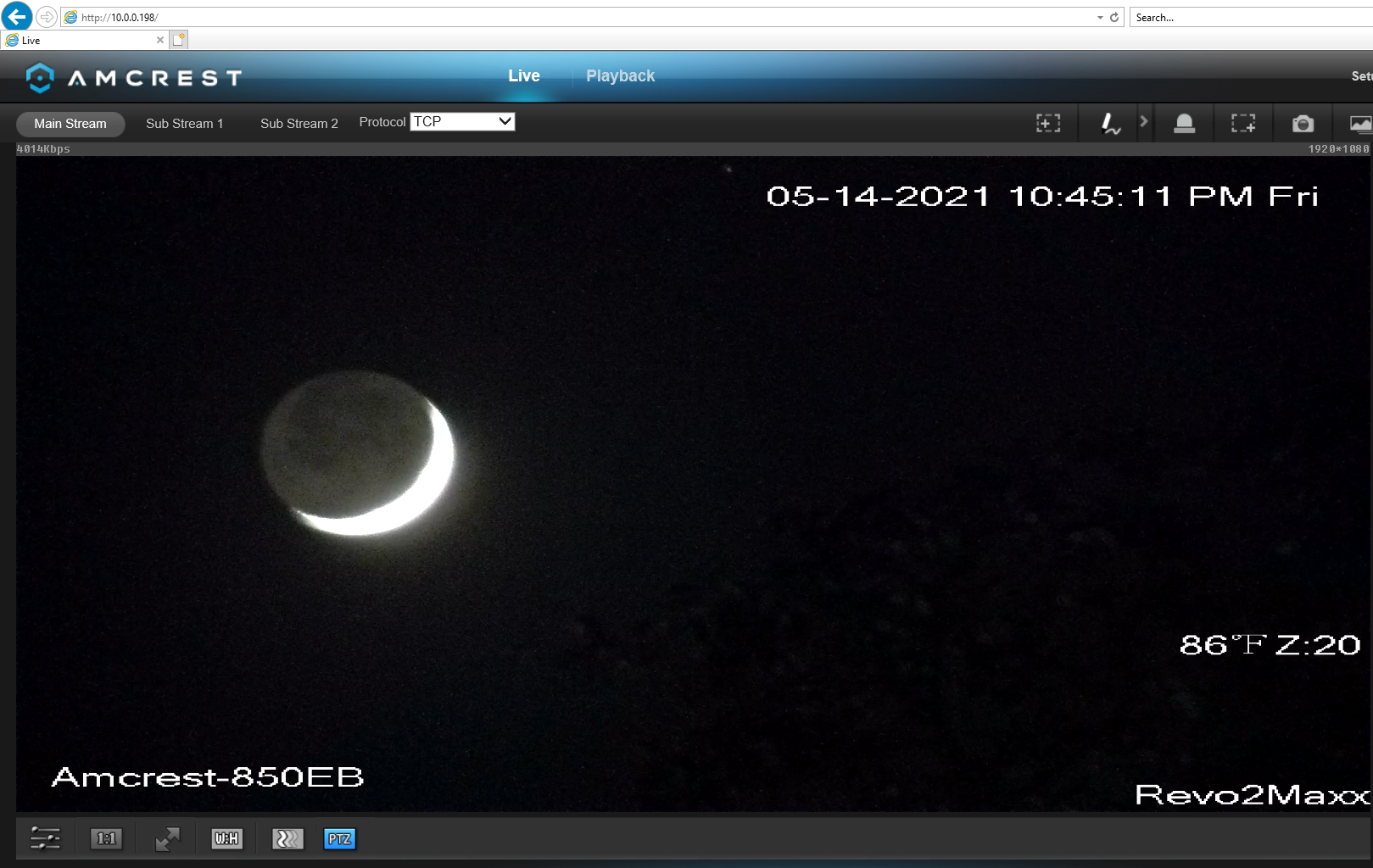Activate the region focus selection icon
This screenshot has width=1373, height=868.
point(1243,124)
